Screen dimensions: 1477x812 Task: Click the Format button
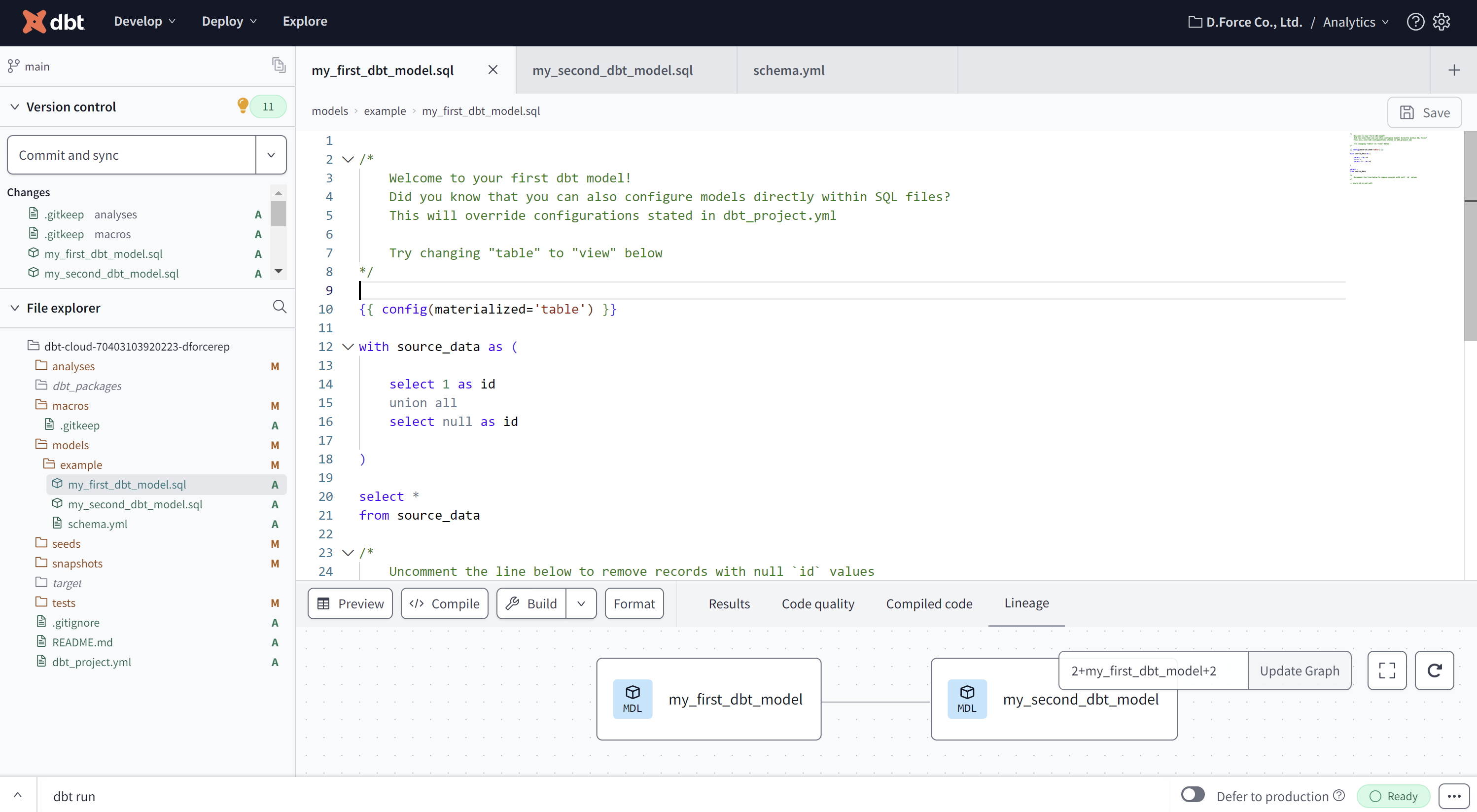[633, 603]
